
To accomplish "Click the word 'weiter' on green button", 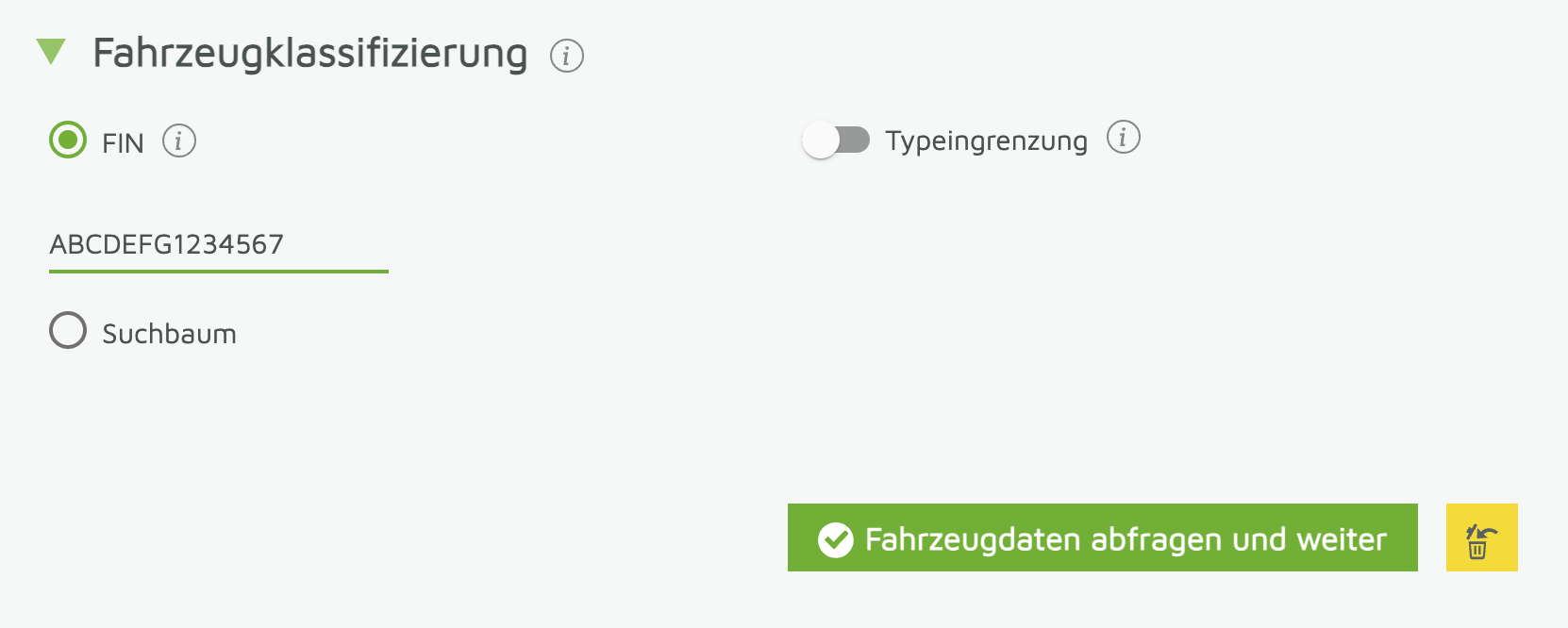I will click(1342, 539).
